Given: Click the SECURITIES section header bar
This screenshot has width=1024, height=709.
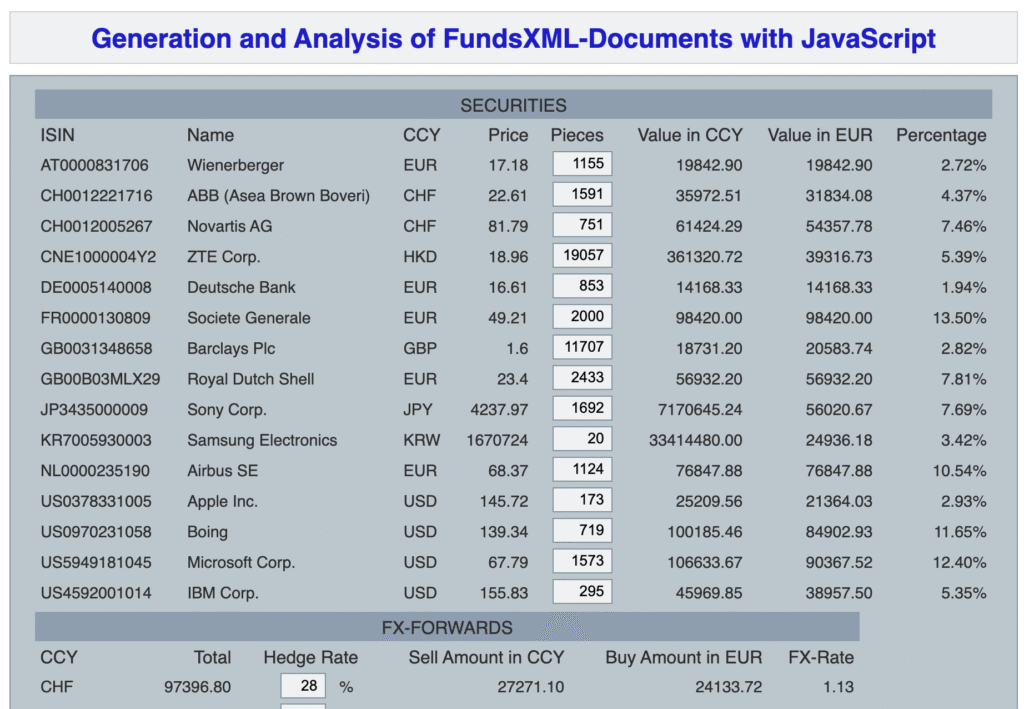Looking at the screenshot, I should [513, 105].
